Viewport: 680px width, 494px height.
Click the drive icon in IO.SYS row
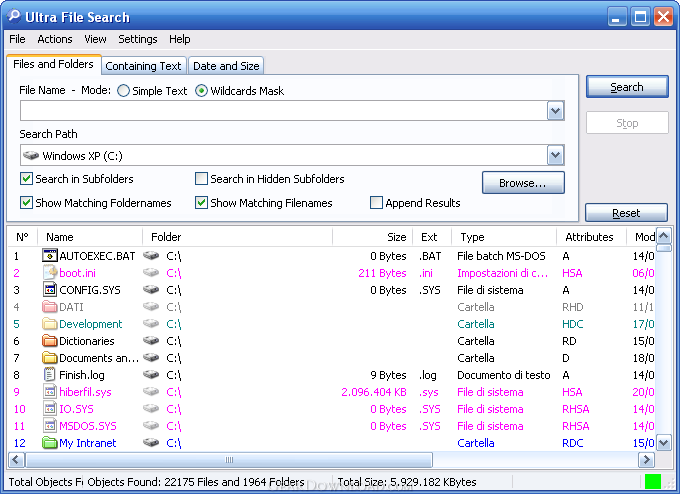click(151, 409)
